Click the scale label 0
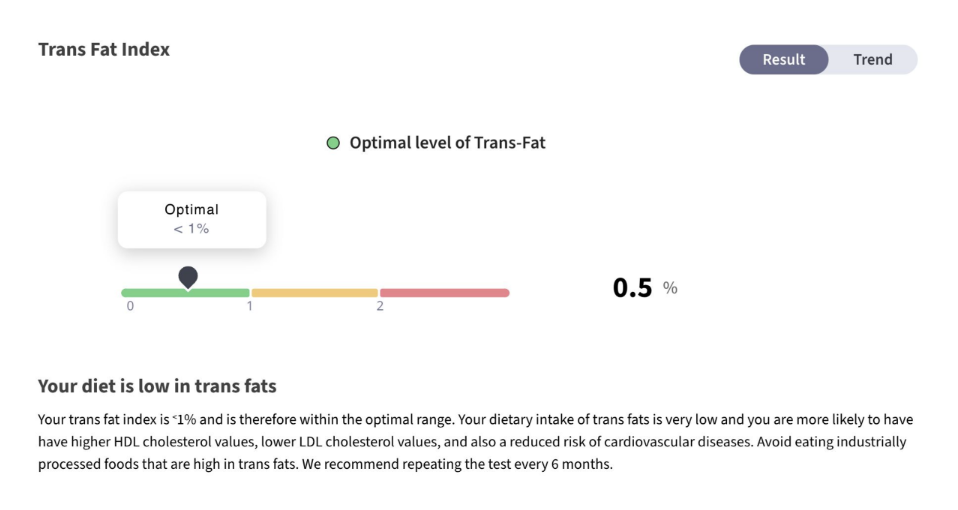 [x=130, y=306]
